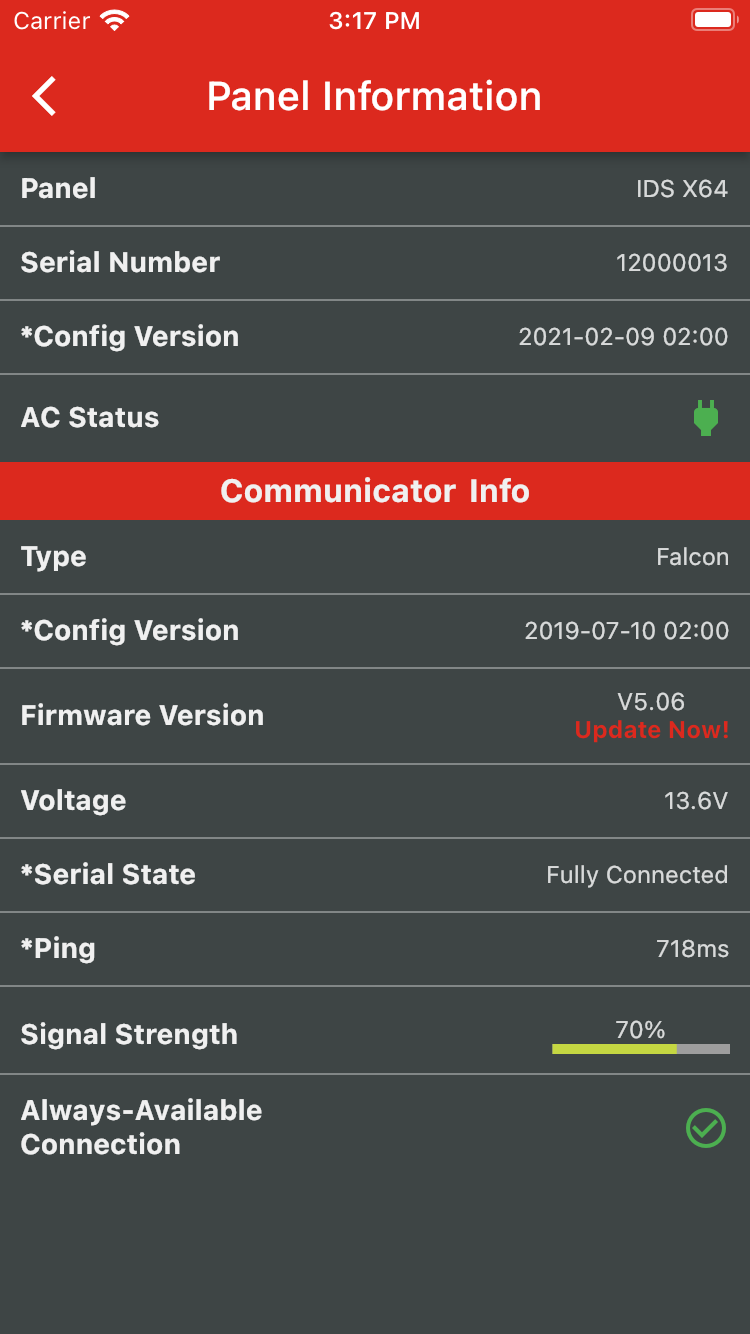Screen dimensions: 750x1334
Task: Select the Fully Connected serial state
Action: tap(636, 875)
